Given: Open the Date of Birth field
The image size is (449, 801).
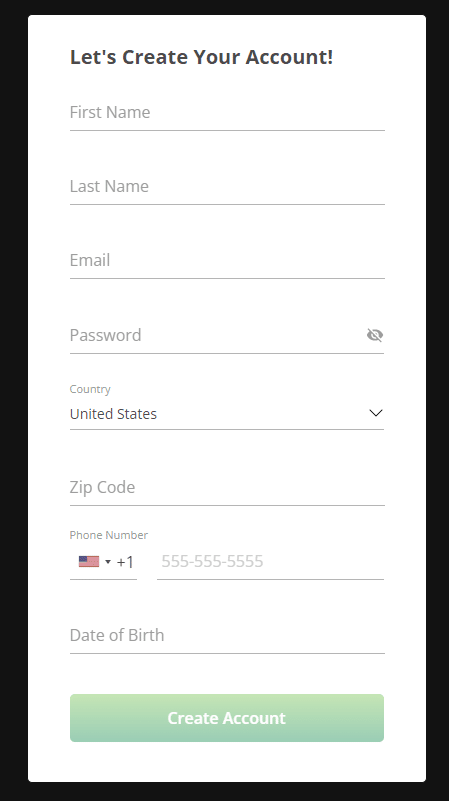Looking at the screenshot, I should [227, 635].
